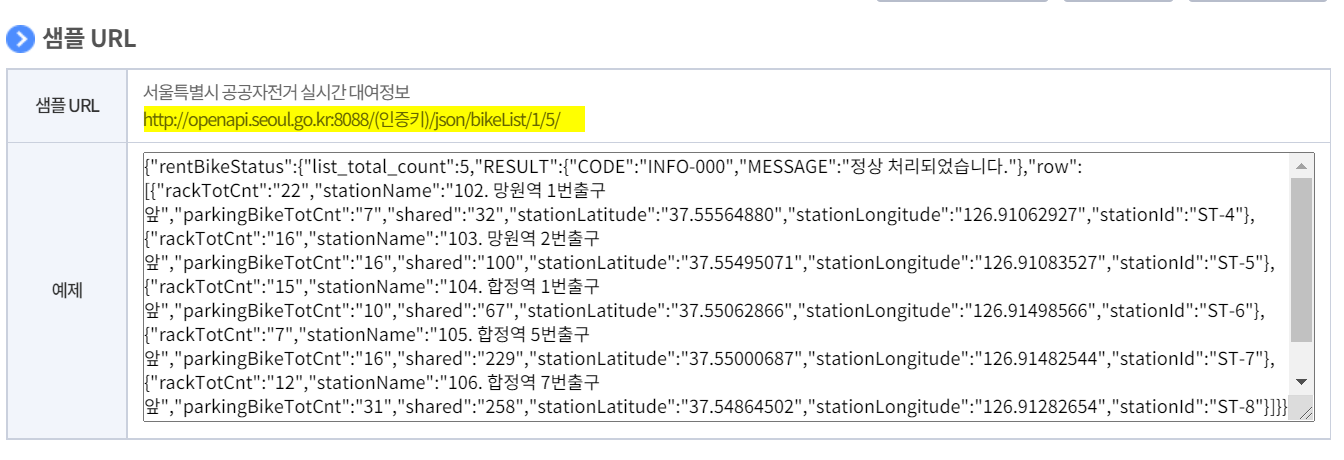1344x460 pixels.
Task: Click the 샘플 URL section heading
Action: tap(89, 39)
